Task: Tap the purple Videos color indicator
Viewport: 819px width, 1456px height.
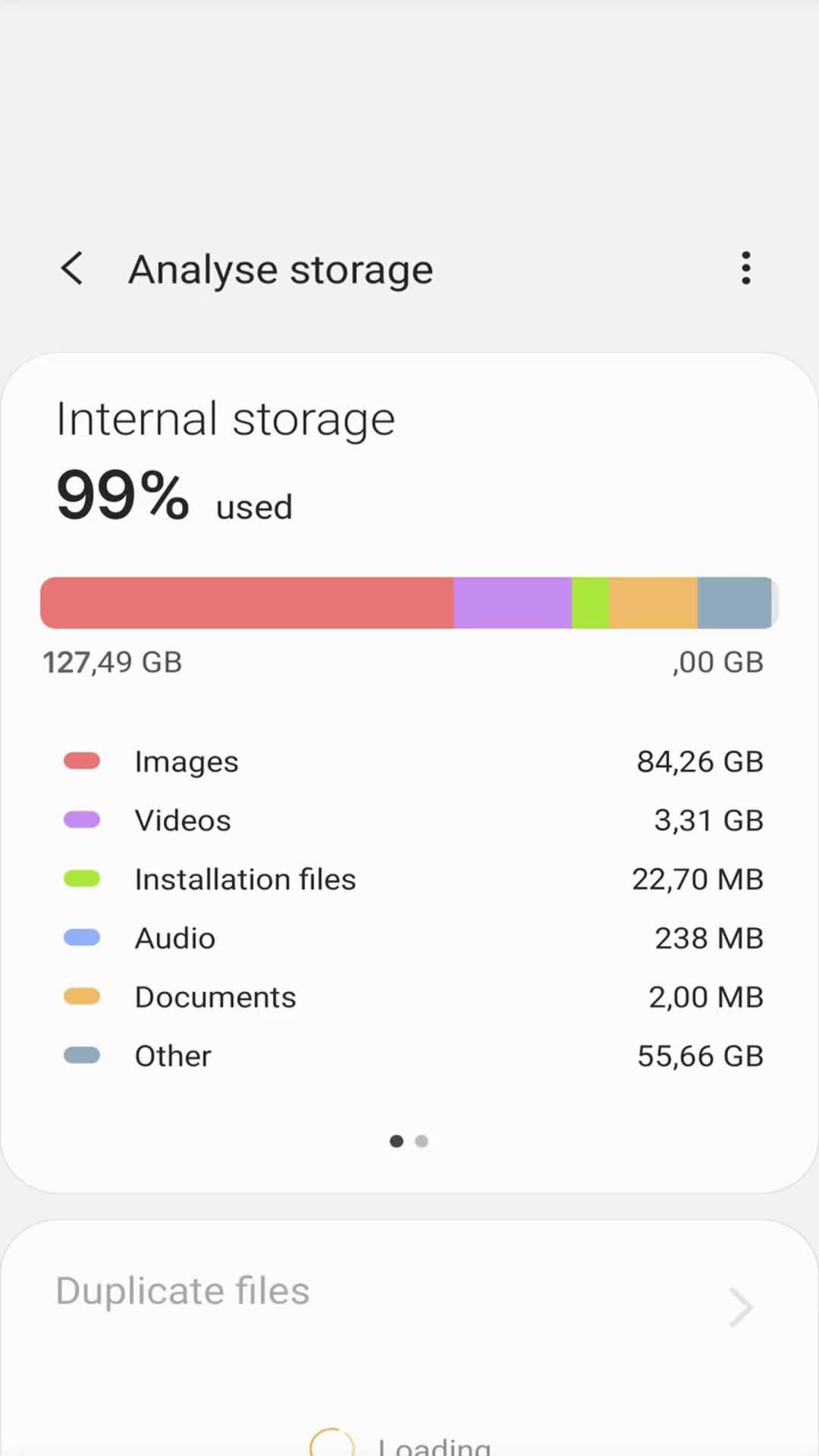Action: tap(82, 820)
